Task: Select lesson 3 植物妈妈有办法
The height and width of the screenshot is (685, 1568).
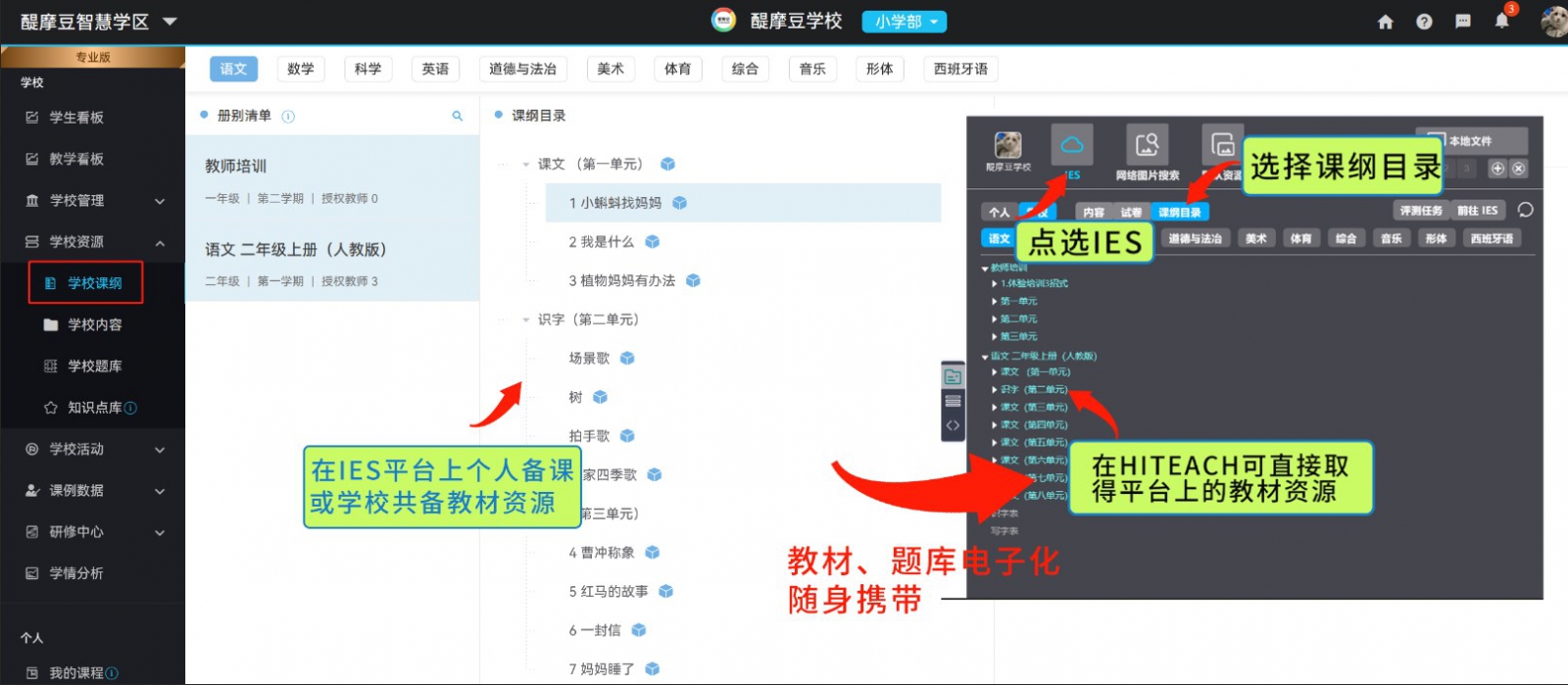Action: click(621, 280)
